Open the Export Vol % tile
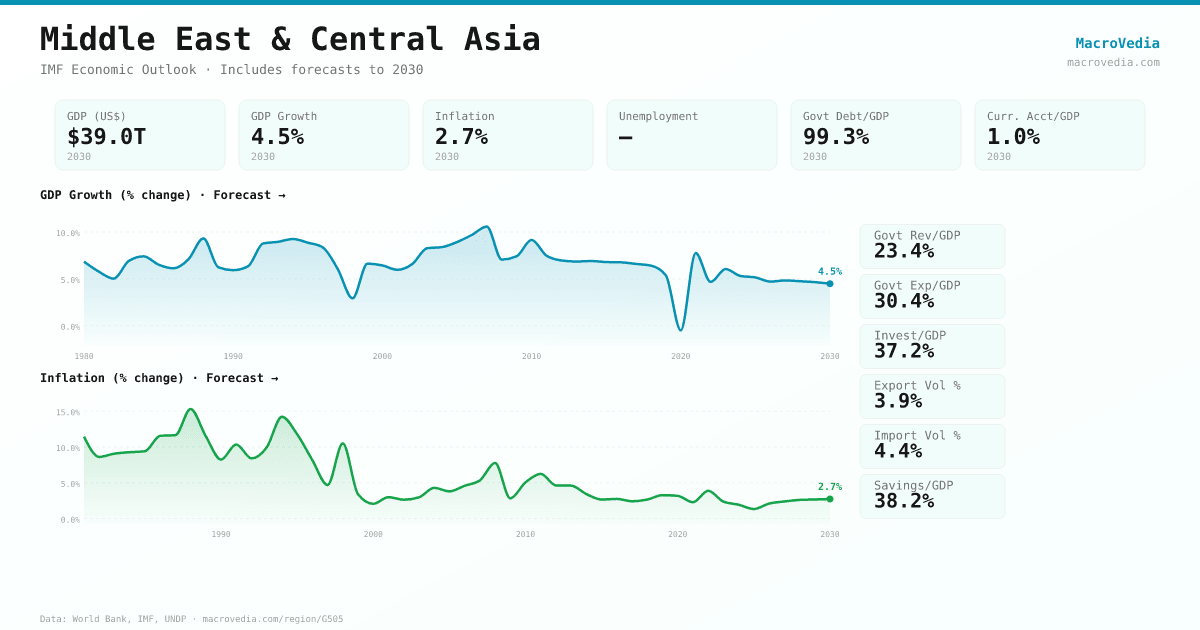 coord(932,396)
